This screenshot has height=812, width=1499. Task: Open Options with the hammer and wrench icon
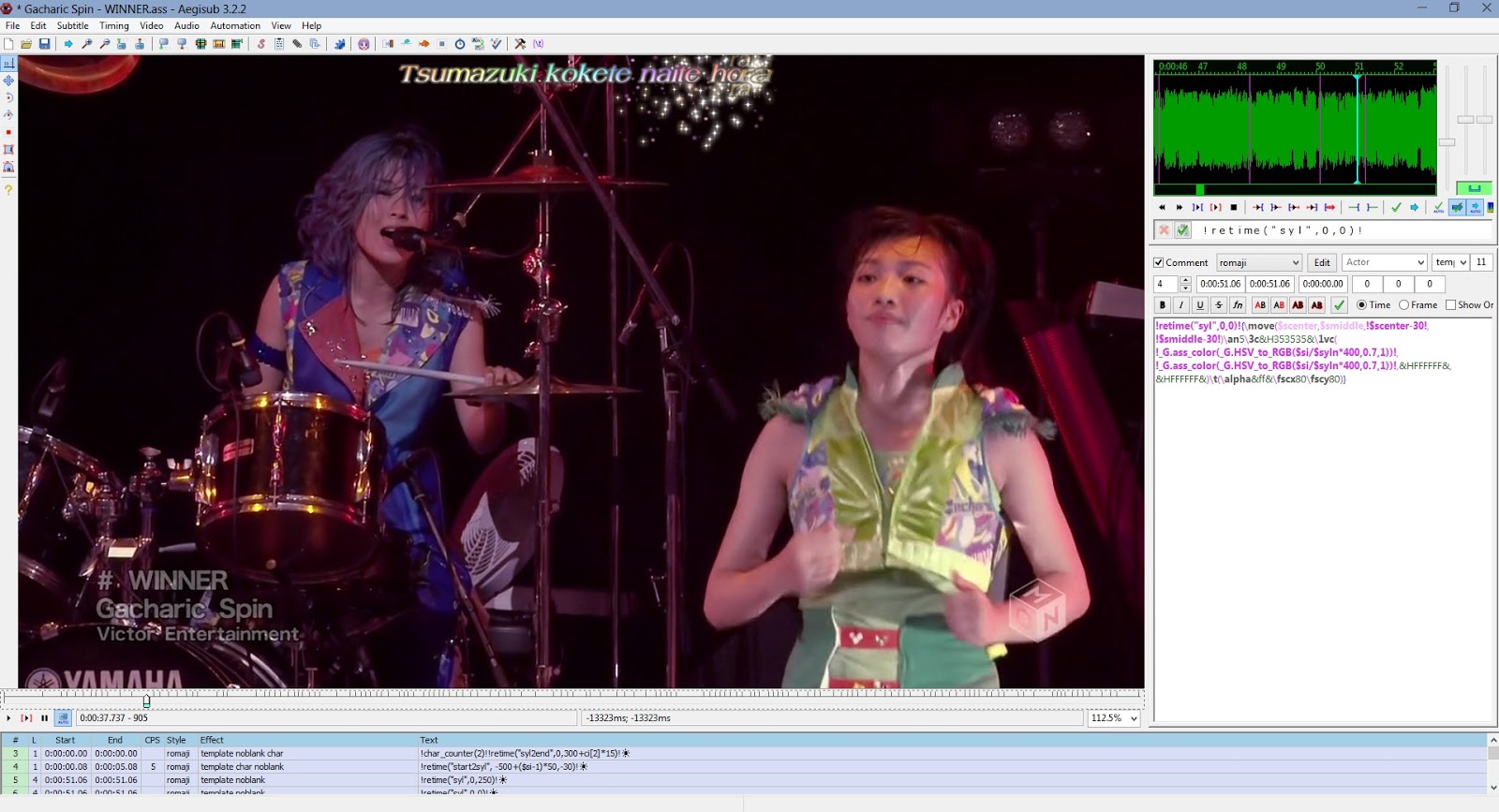pyautogui.click(x=520, y=44)
